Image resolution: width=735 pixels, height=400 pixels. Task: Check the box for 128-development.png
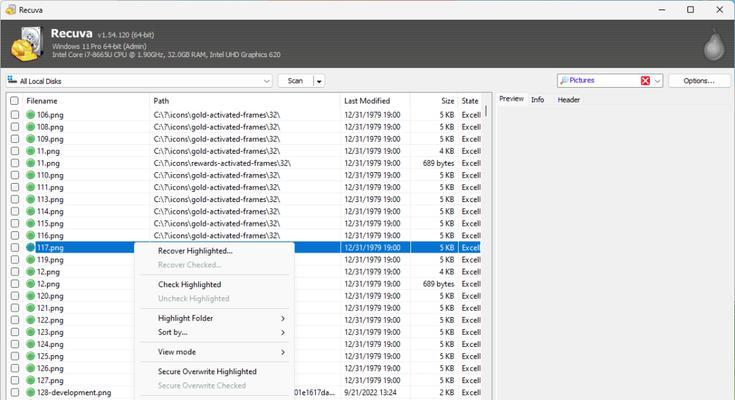point(15,392)
